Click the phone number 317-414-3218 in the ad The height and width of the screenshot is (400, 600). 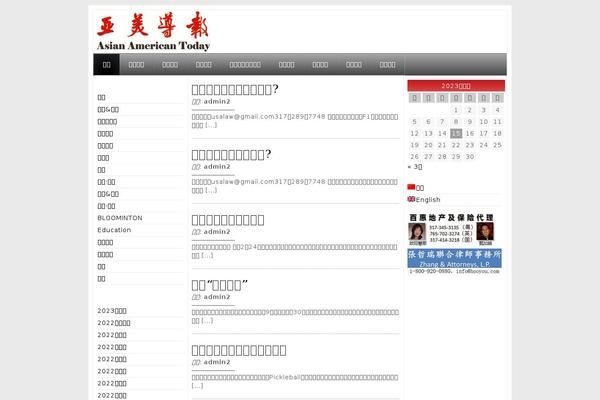[x=444, y=240]
